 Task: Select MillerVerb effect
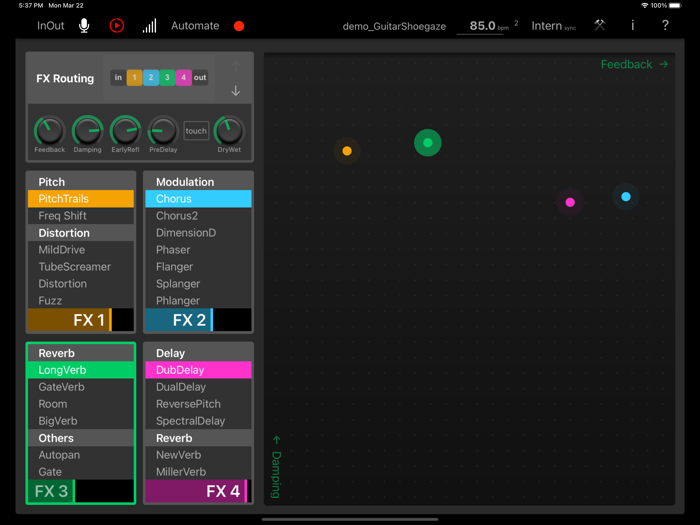tap(198, 471)
